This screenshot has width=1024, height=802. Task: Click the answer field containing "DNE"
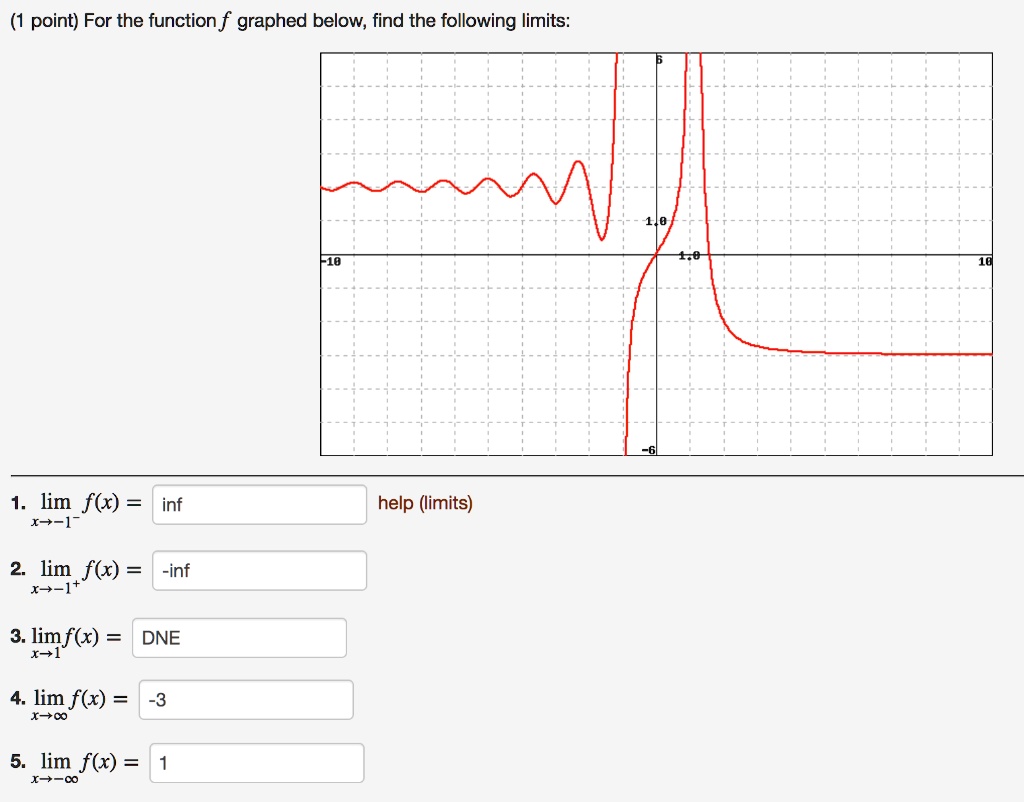pyautogui.click(x=239, y=637)
